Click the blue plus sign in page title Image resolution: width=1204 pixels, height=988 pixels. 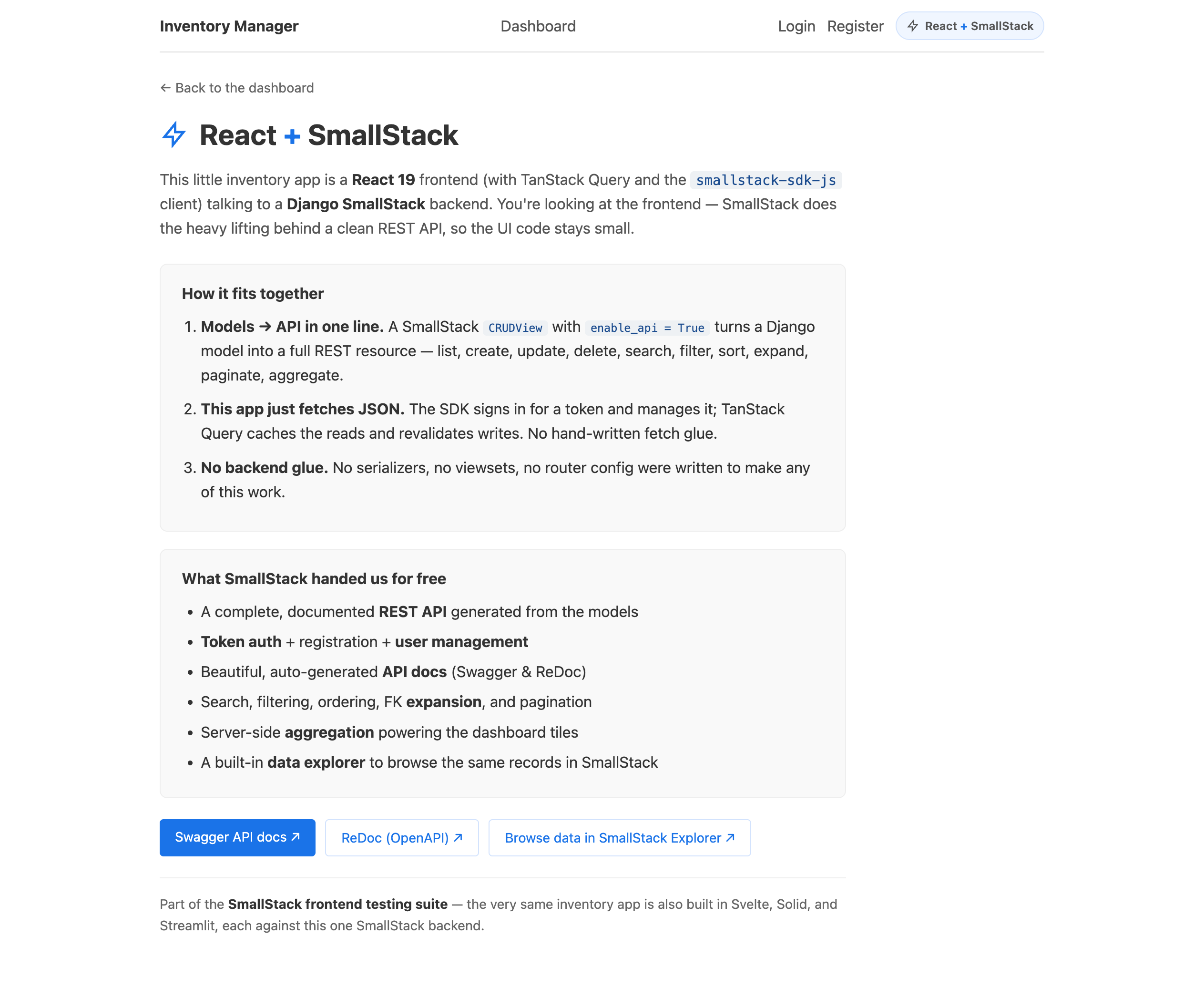(292, 136)
